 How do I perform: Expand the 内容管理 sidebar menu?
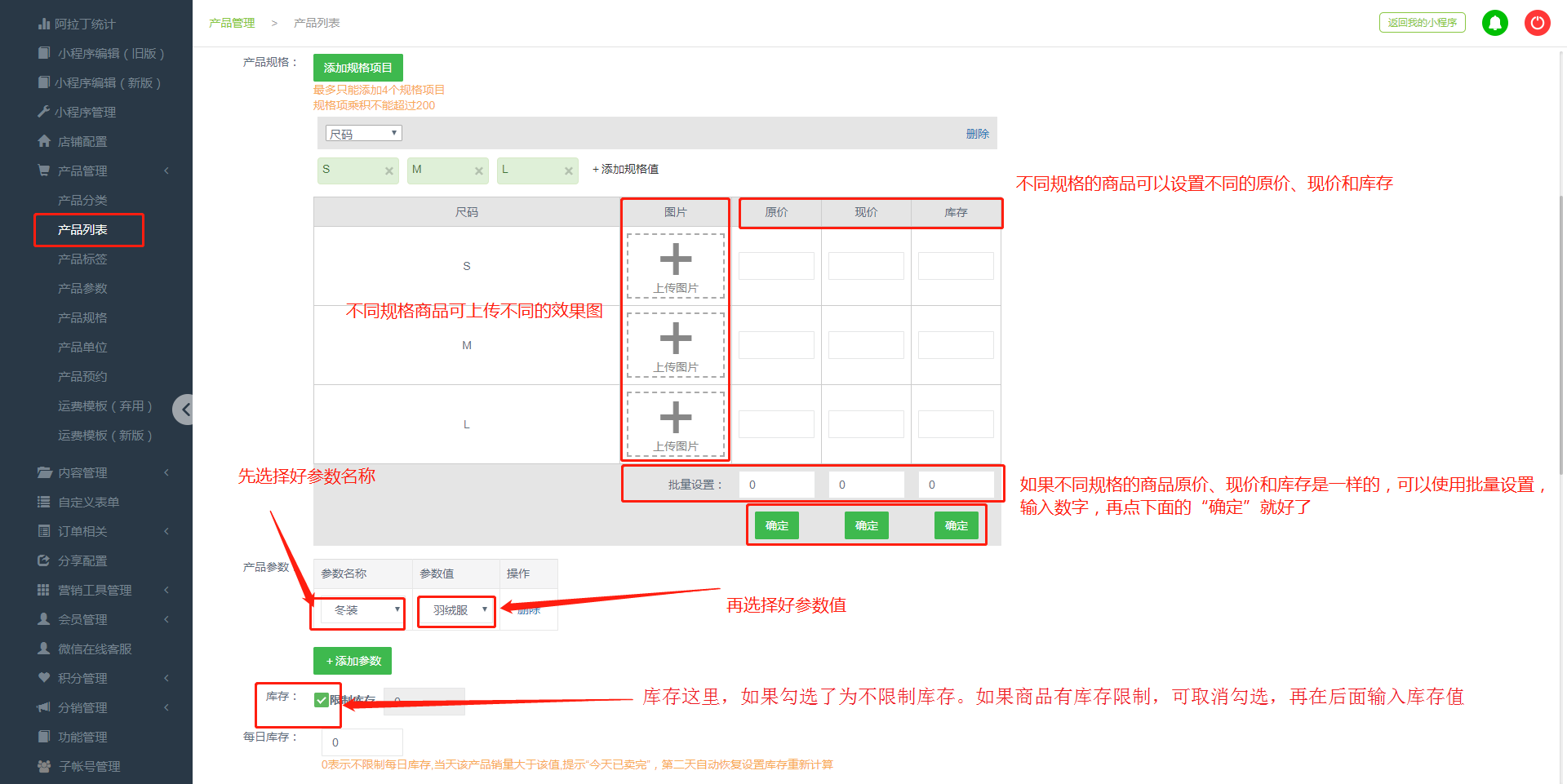pyautogui.click(x=82, y=473)
